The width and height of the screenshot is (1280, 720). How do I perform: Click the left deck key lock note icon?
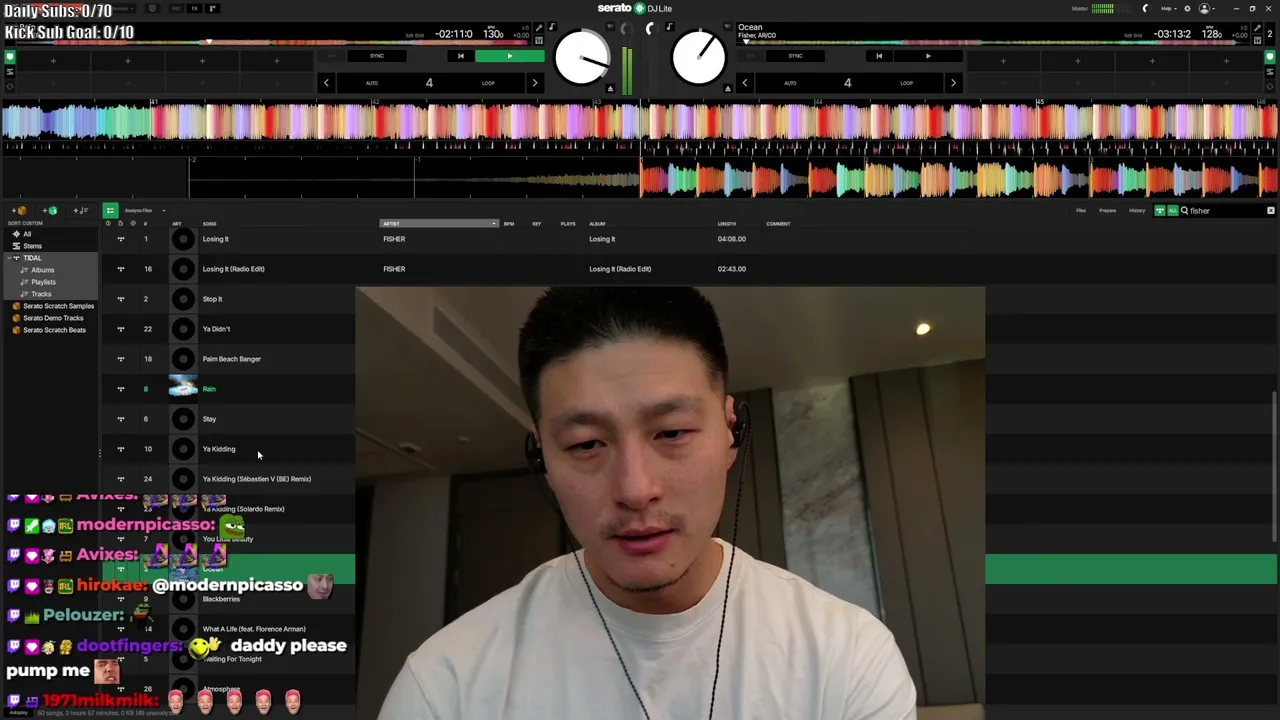tap(552, 27)
